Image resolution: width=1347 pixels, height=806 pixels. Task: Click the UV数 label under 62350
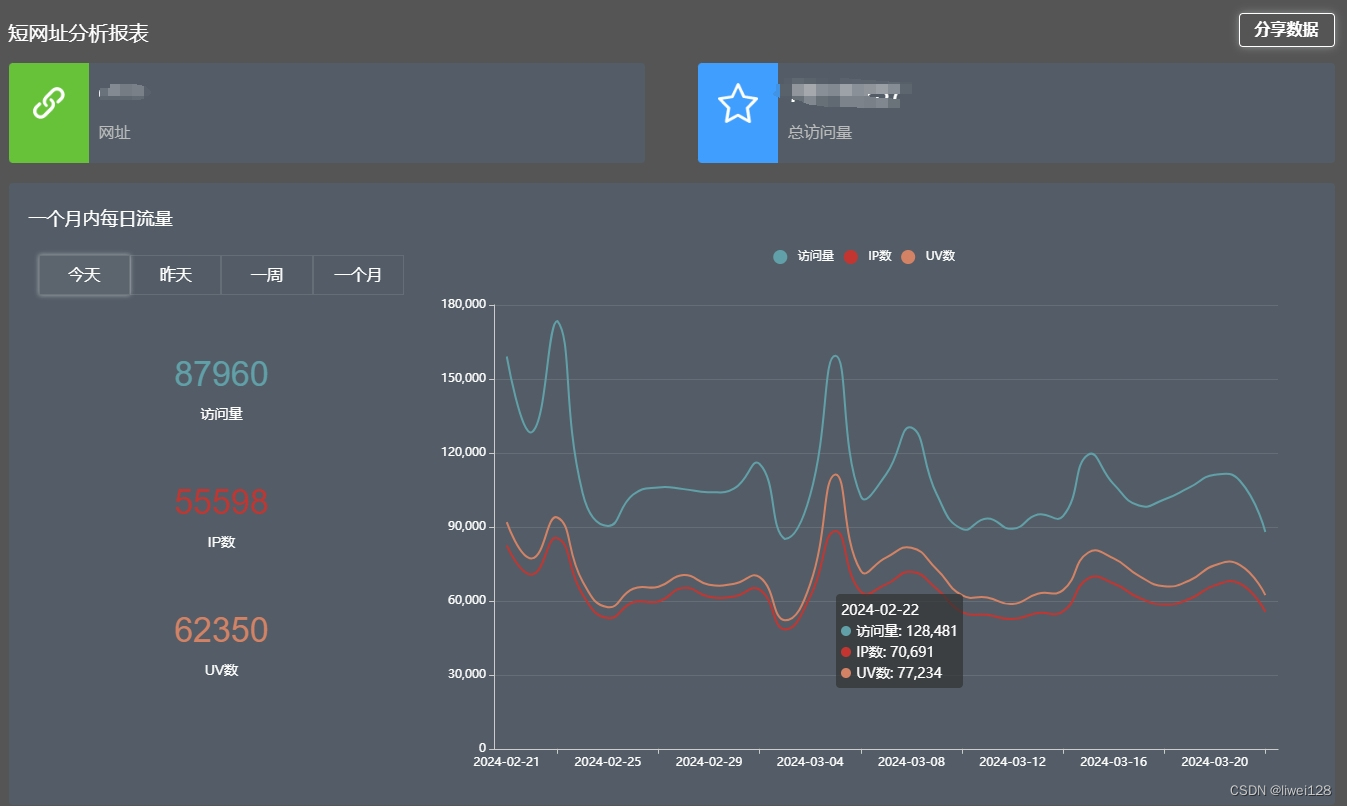221,670
